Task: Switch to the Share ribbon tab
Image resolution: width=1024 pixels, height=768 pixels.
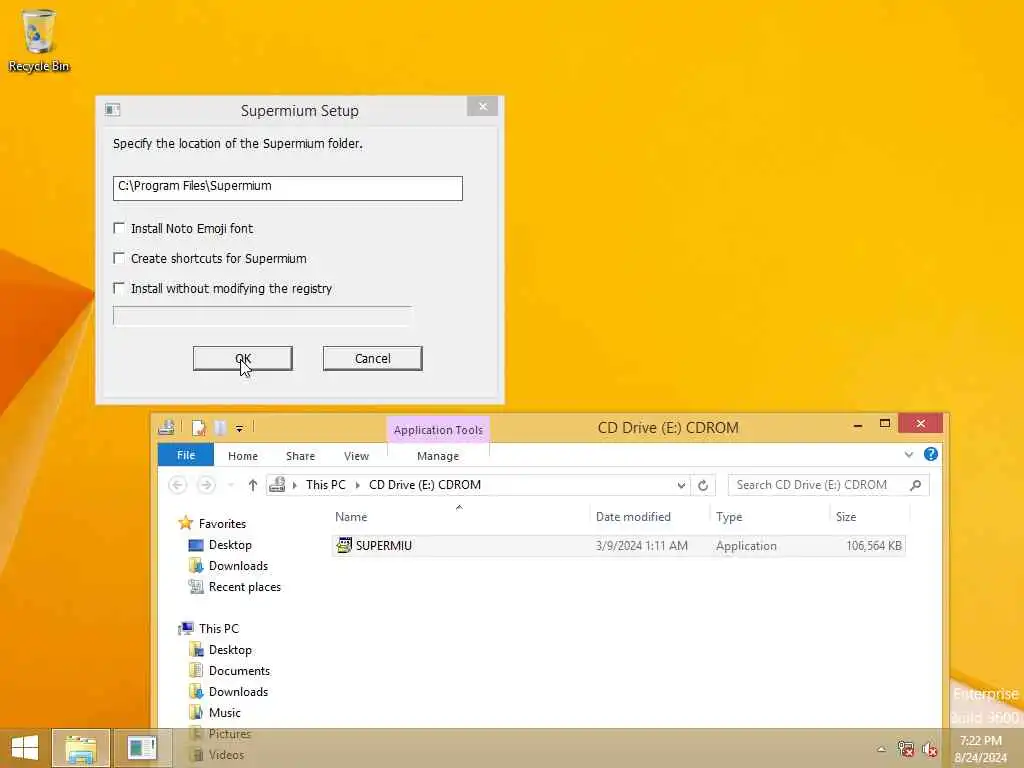Action: (x=300, y=456)
